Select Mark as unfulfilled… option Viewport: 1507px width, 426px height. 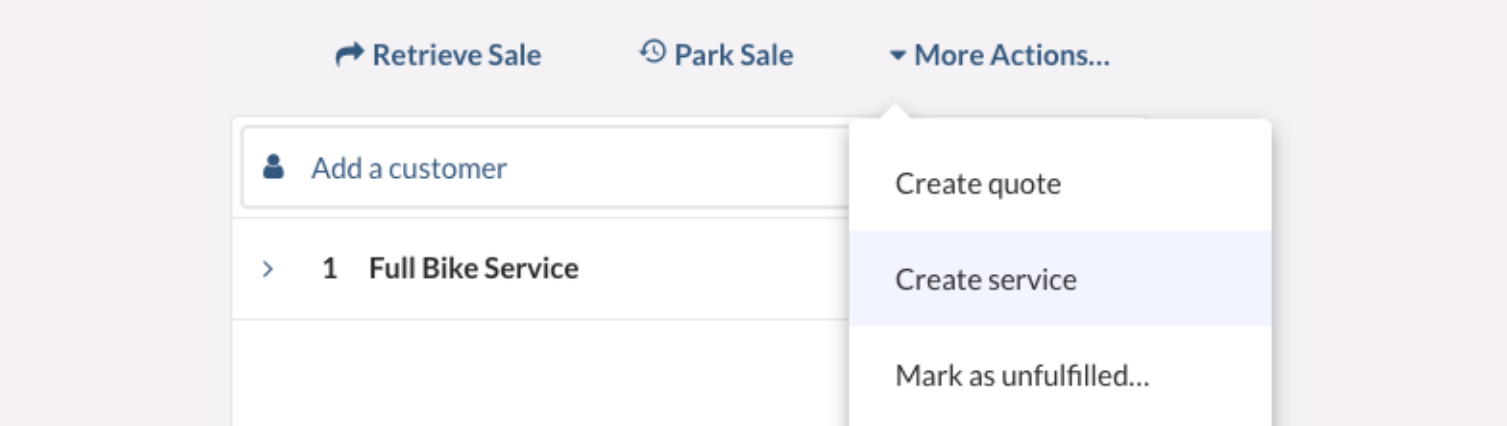click(x=1022, y=377)
